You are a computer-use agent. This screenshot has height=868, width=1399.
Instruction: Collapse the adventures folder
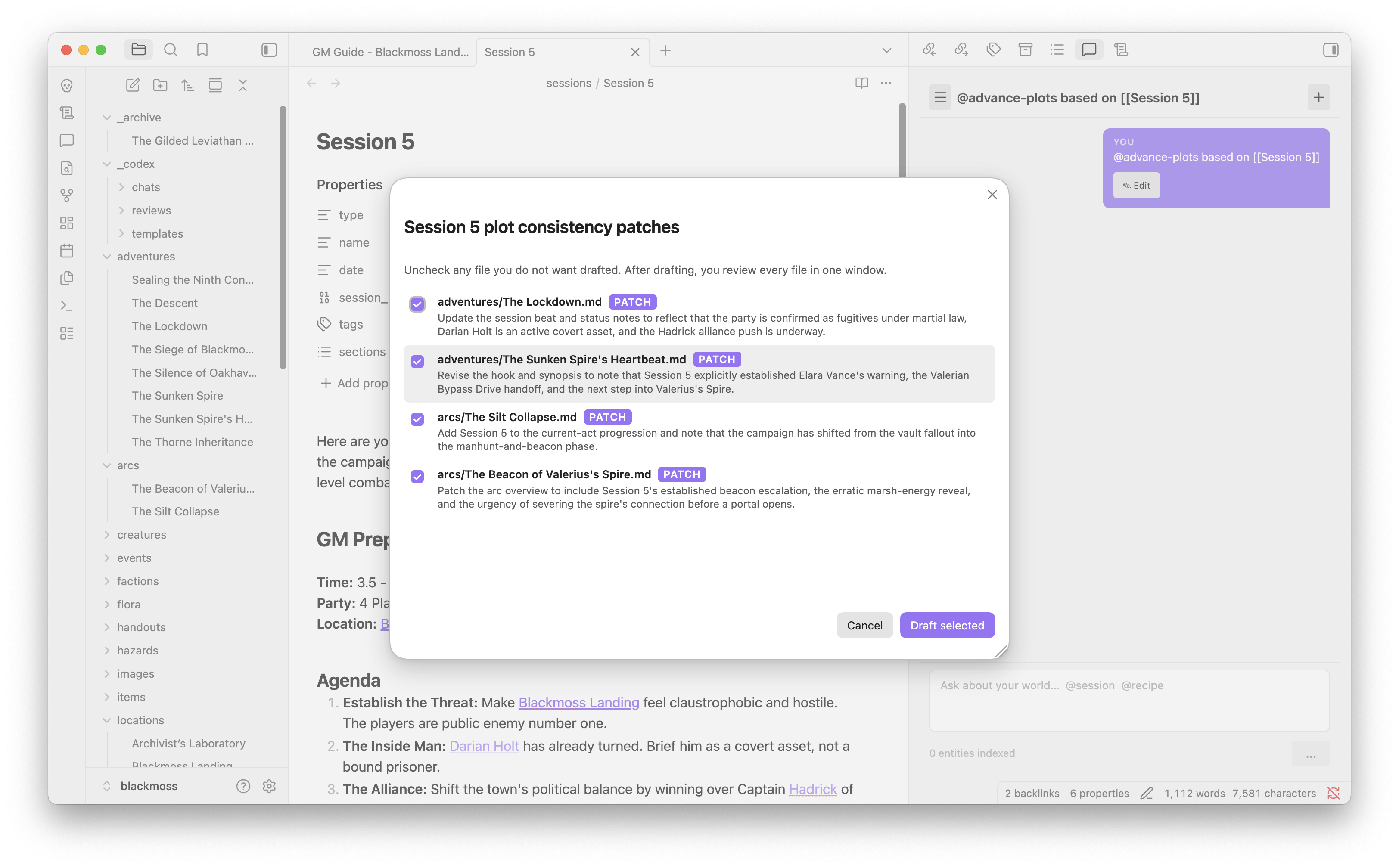(107, 257)
